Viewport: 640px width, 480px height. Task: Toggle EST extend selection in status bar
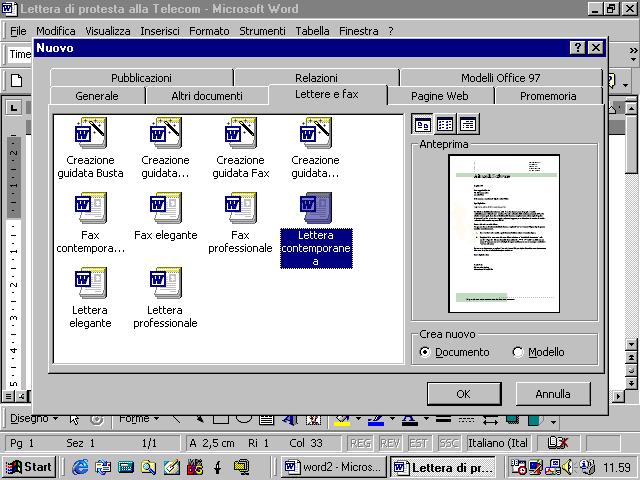[418, 443]
